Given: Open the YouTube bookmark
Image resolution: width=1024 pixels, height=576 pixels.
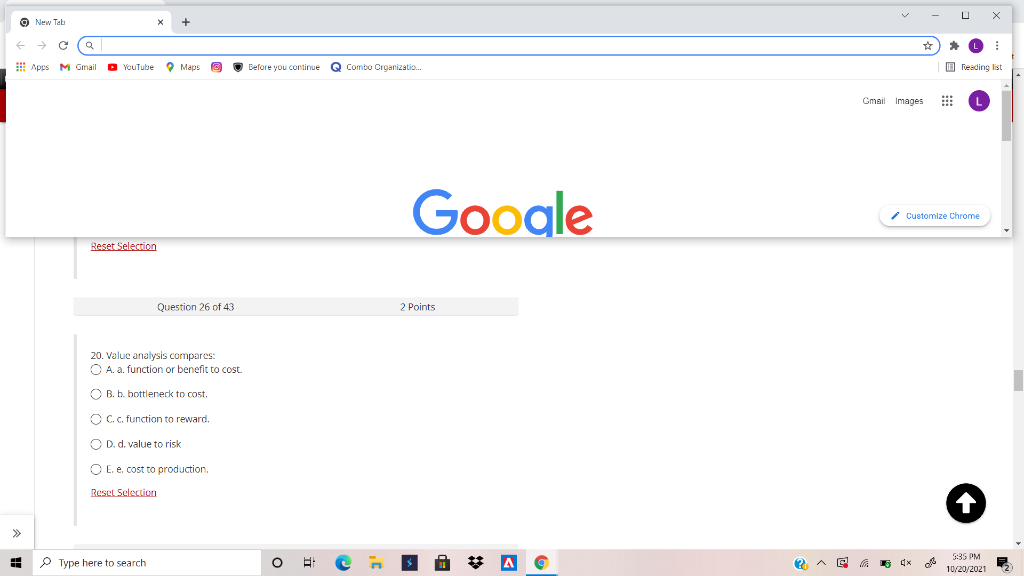Looking at the screenshot, I should tap(130, 67).
